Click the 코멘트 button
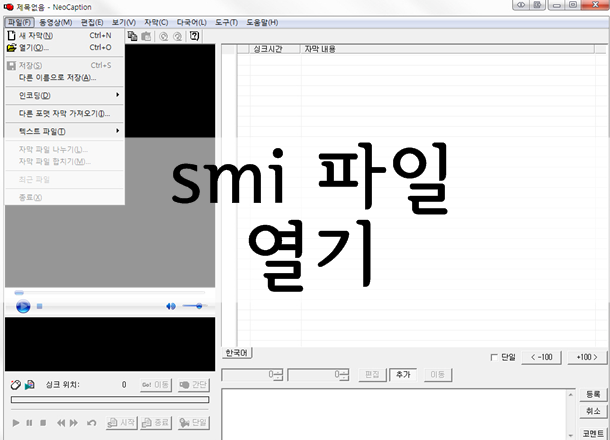 click(x=593, y=433)
